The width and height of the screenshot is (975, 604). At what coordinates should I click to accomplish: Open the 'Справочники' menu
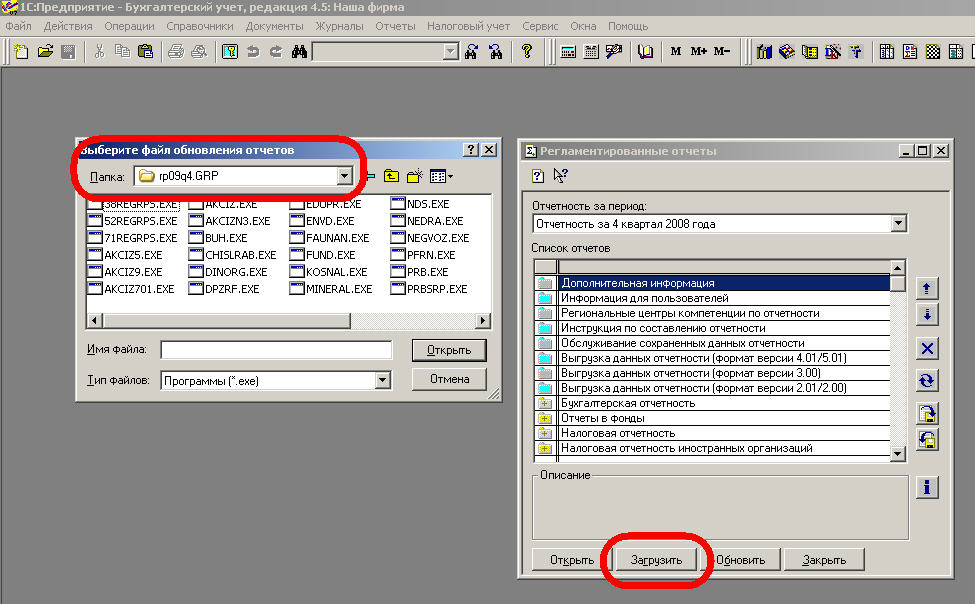(x=200, y=25)
